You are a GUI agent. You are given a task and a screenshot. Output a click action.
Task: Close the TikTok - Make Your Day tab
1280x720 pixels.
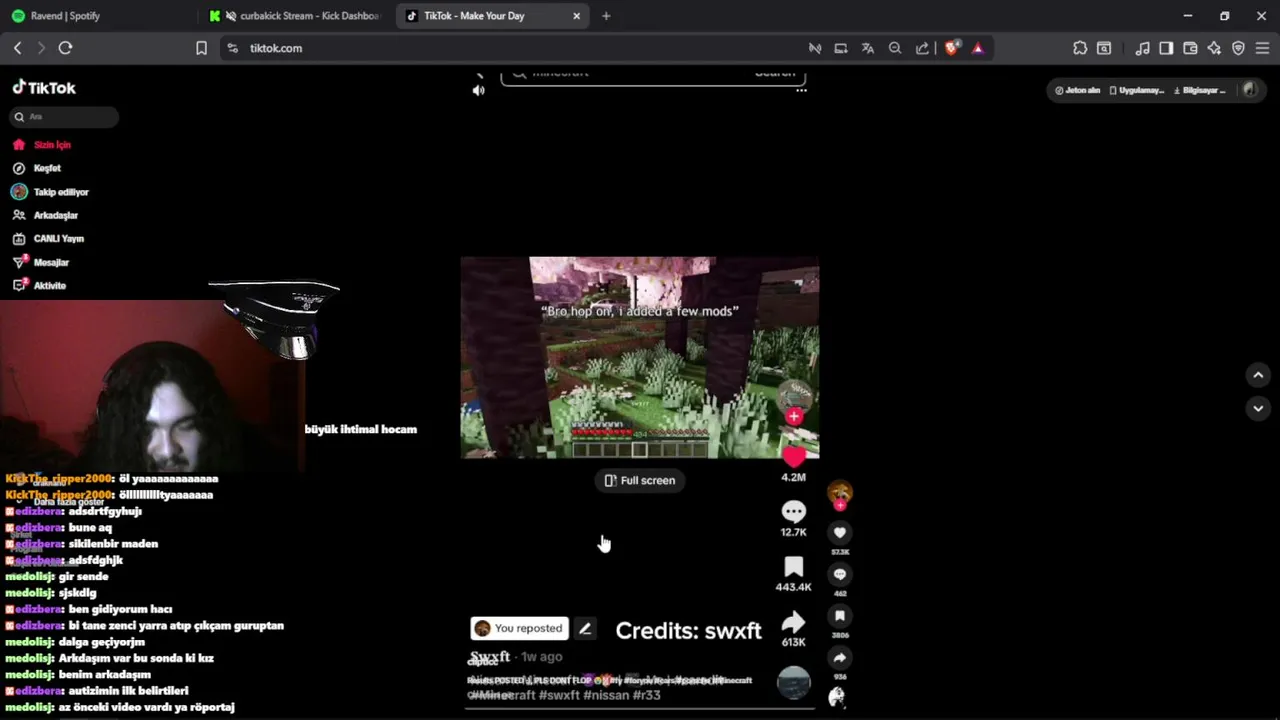(x=576, y=16)
